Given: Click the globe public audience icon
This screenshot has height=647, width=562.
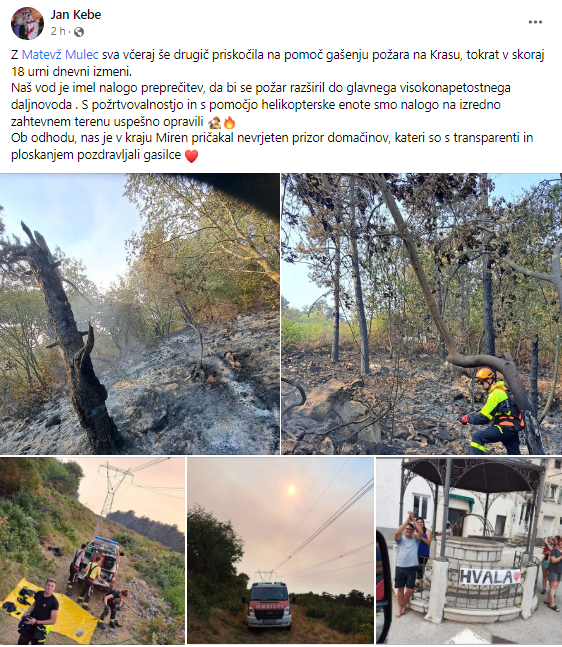Looking at the screenshot, I should [79, 32].
